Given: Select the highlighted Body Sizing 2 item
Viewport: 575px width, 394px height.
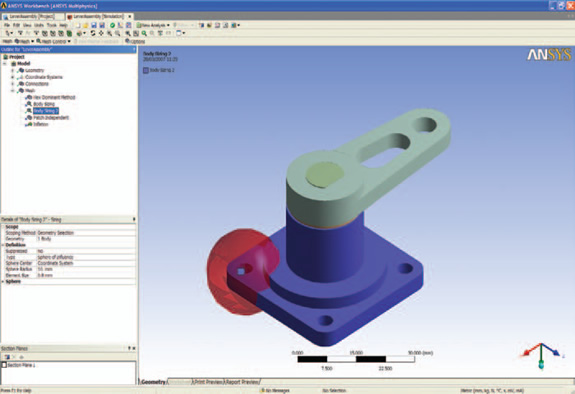Looking at the screenshot, I should coord(45,111).
